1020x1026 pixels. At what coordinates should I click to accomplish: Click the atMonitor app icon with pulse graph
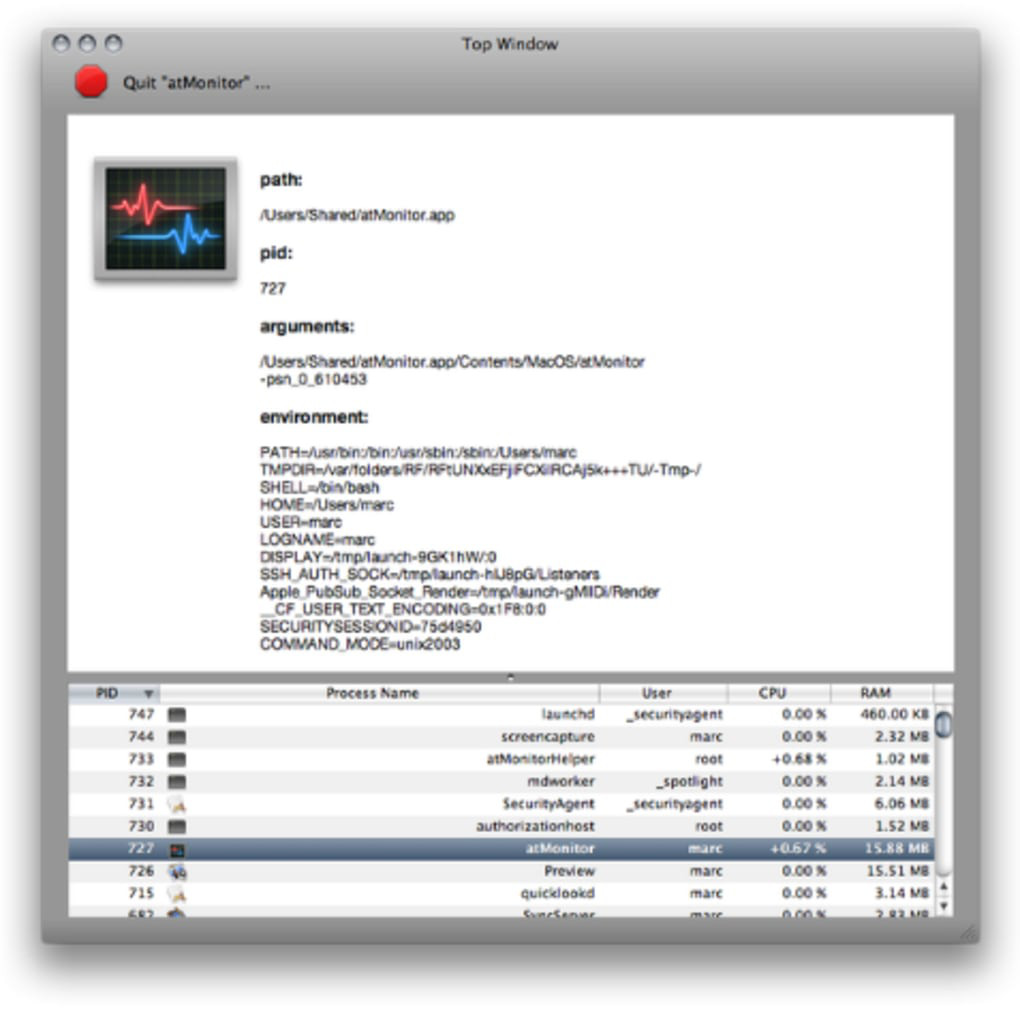(166, 219)
